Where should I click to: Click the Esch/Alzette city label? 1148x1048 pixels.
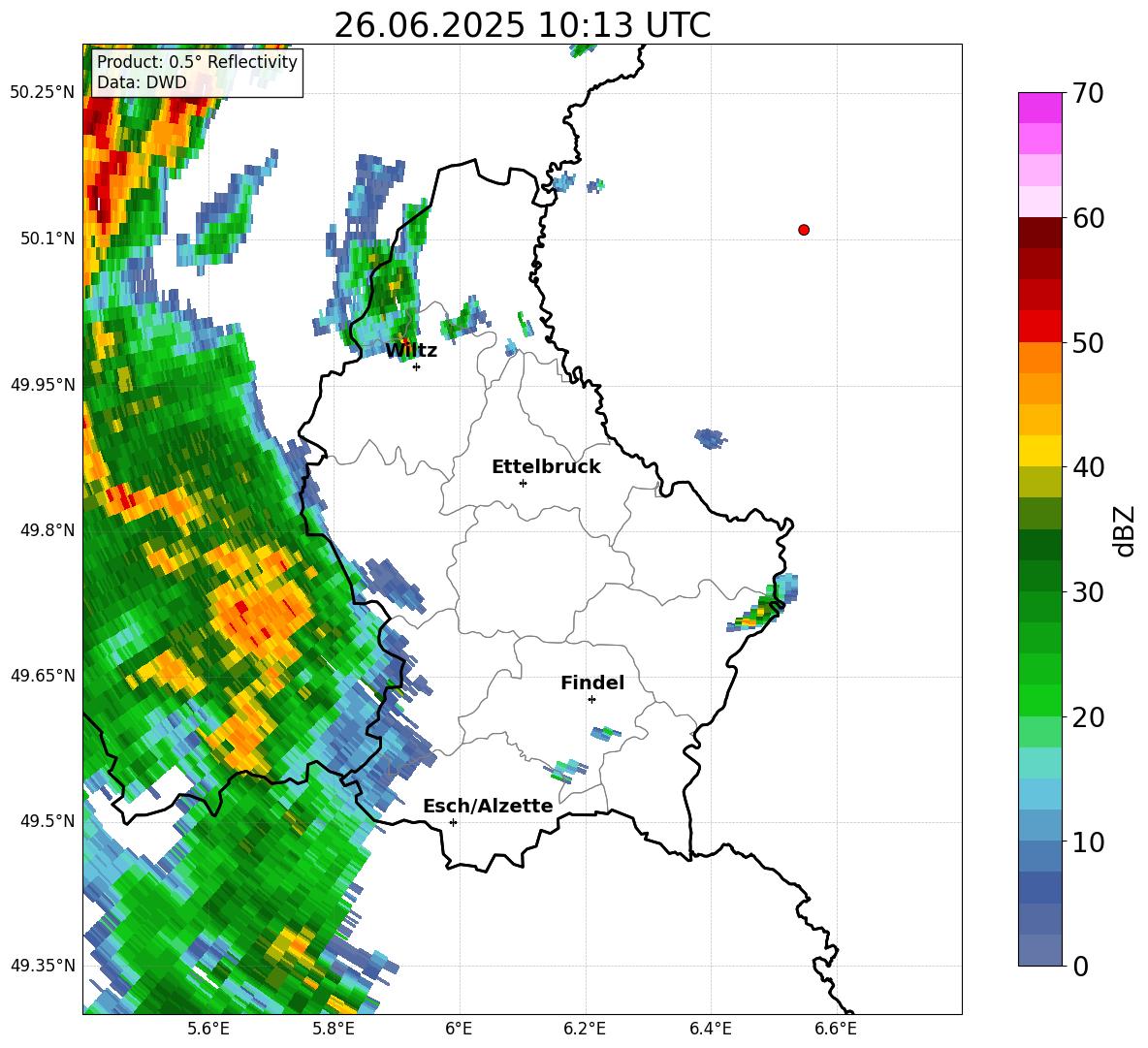[488, 806]
